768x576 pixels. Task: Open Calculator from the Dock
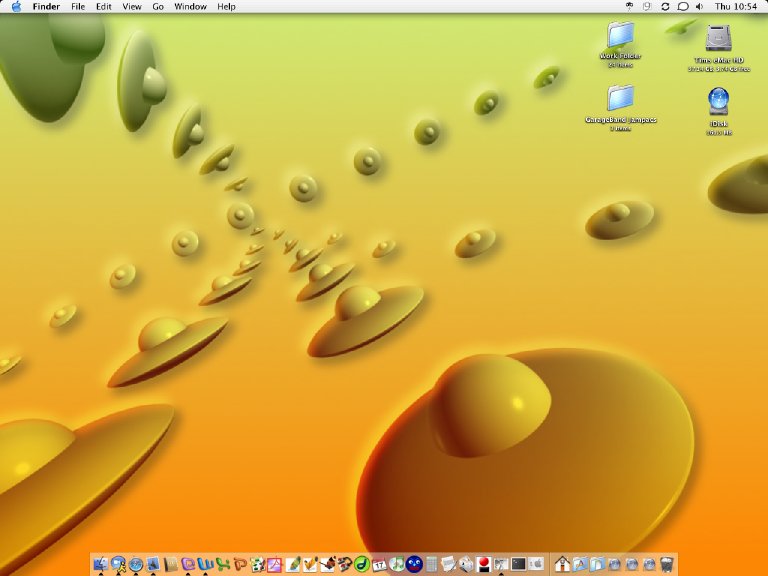431,564
